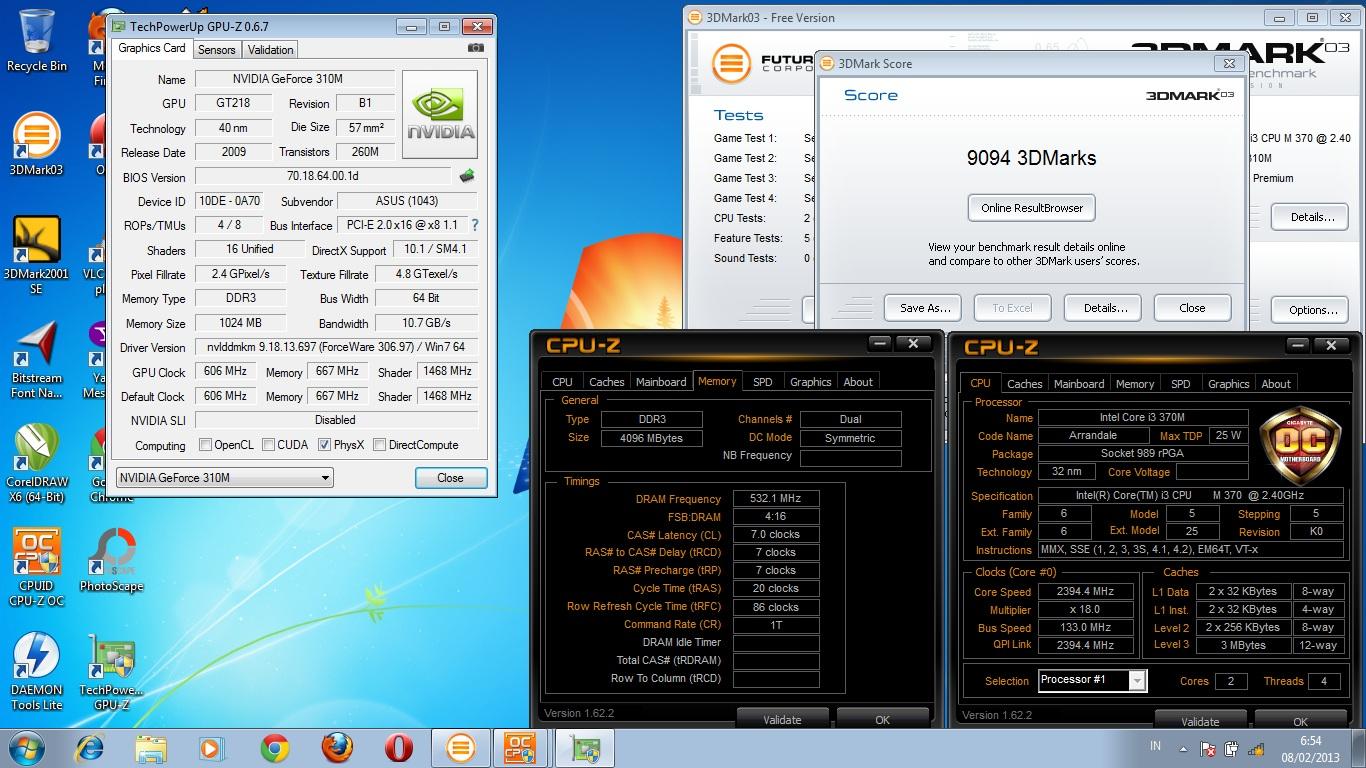Image resolution: width=1366 pixels, height=768 pixels.
Task: Launch Opera from the taskbar
Action: (x=399, y=748)
